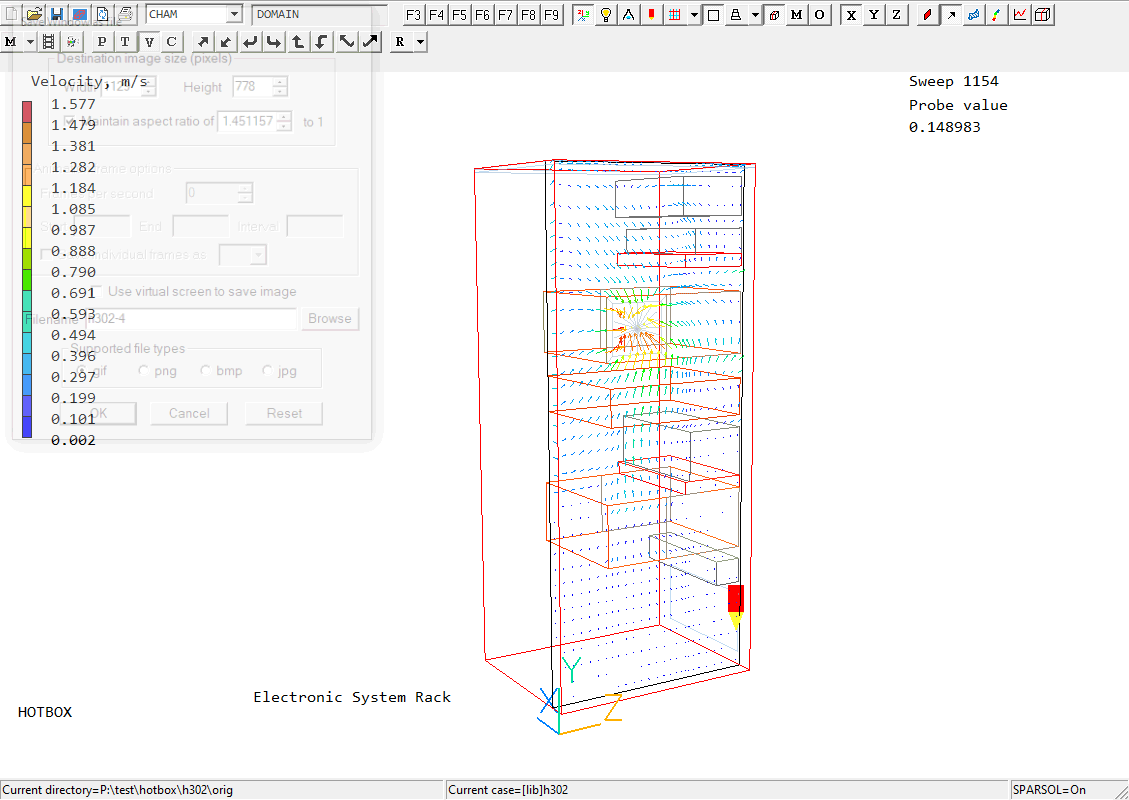Open the line graph plot icon

1020,14
